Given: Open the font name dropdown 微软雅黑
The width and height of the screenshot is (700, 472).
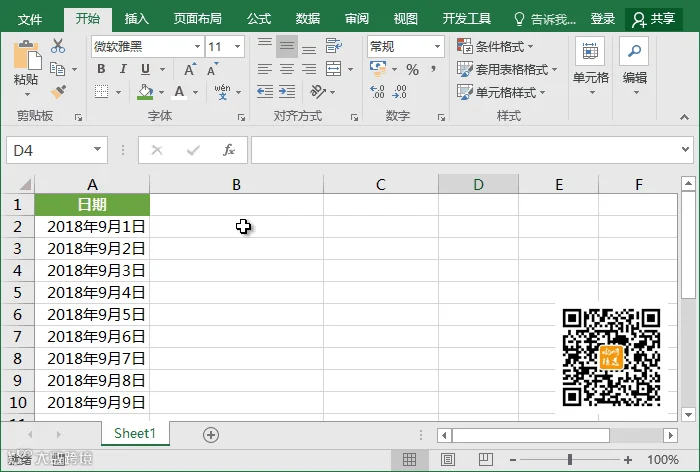Looking at the screenshot, I should [147, 46].
